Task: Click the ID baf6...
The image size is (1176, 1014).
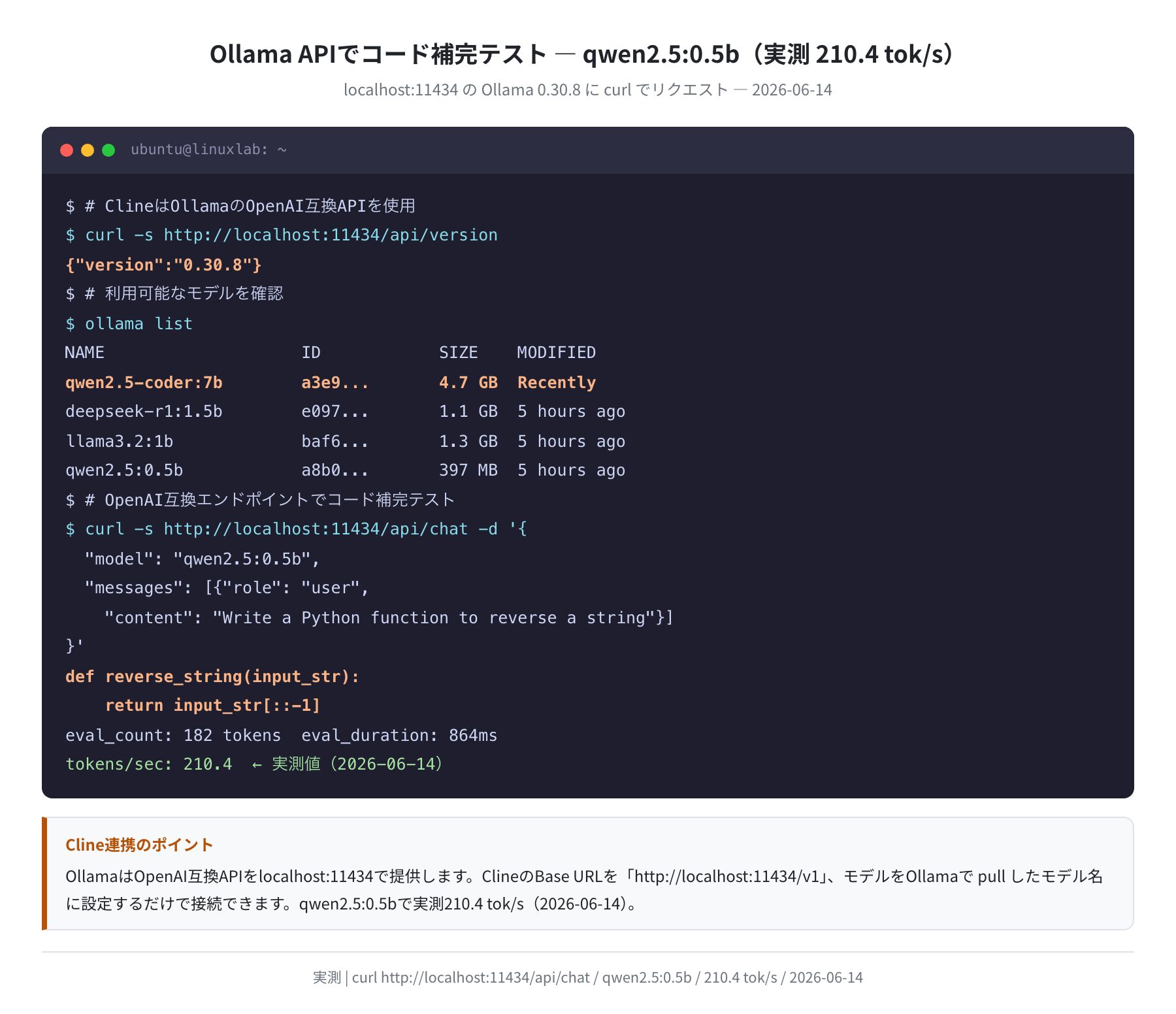Action: pos(335,441)
